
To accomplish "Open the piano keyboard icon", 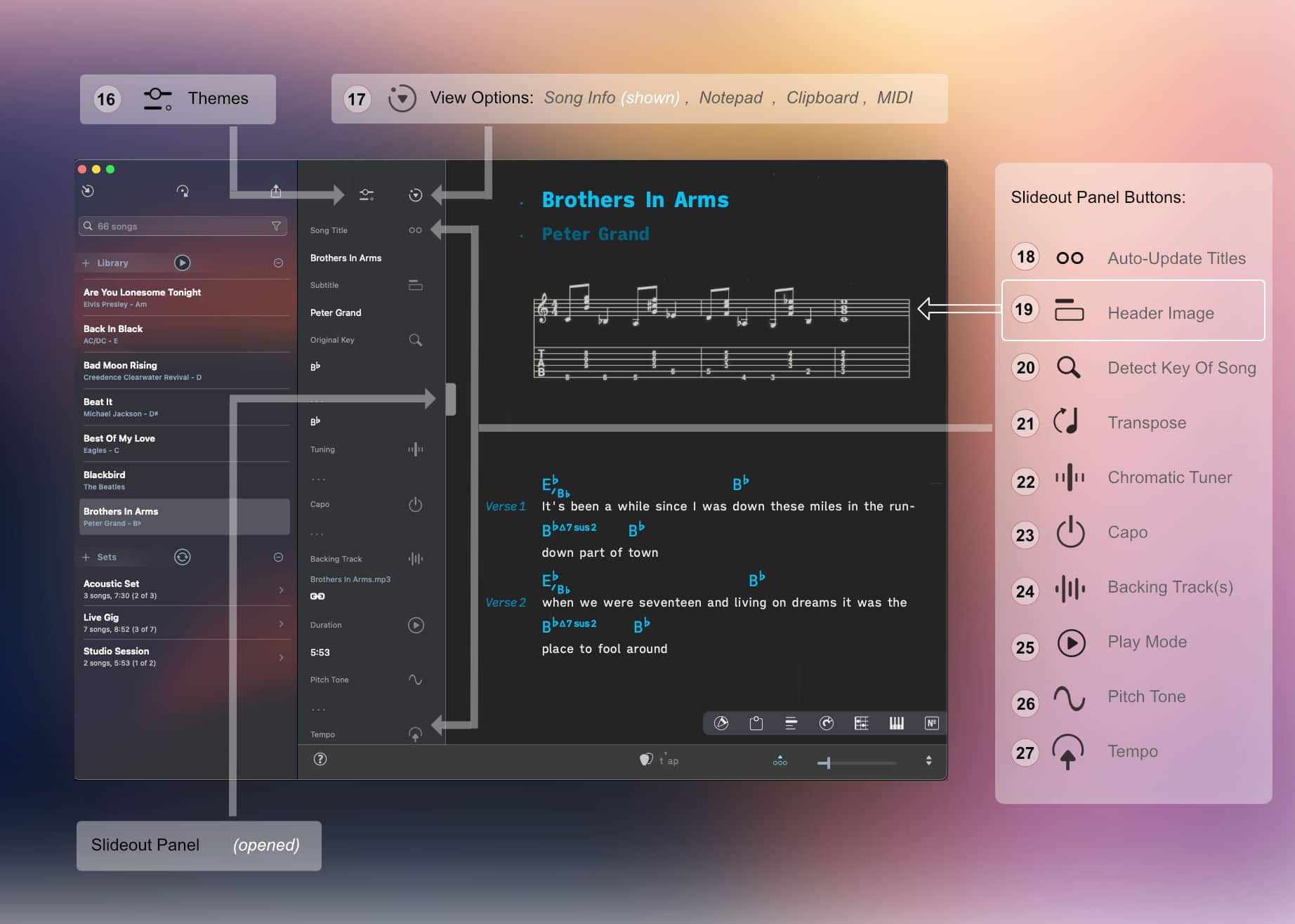I will click(897, 723).
